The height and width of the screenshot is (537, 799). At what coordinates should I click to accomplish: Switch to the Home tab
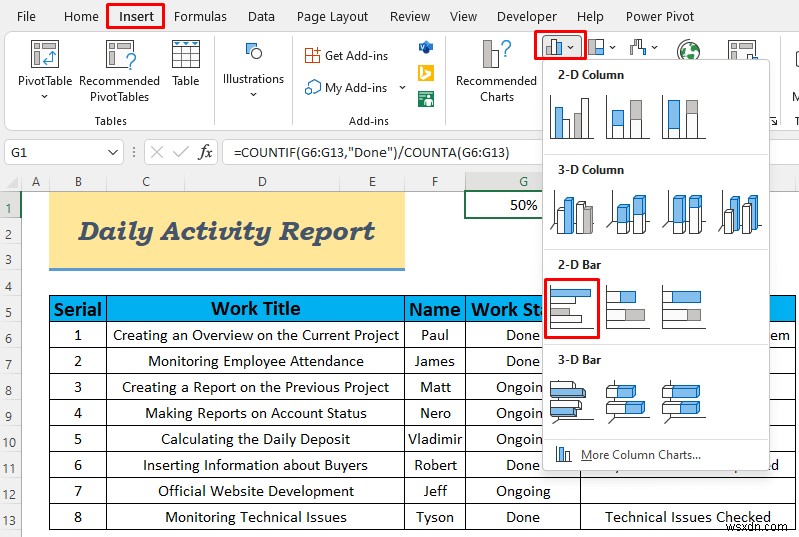pyautogui.click(x=81, y=16)
